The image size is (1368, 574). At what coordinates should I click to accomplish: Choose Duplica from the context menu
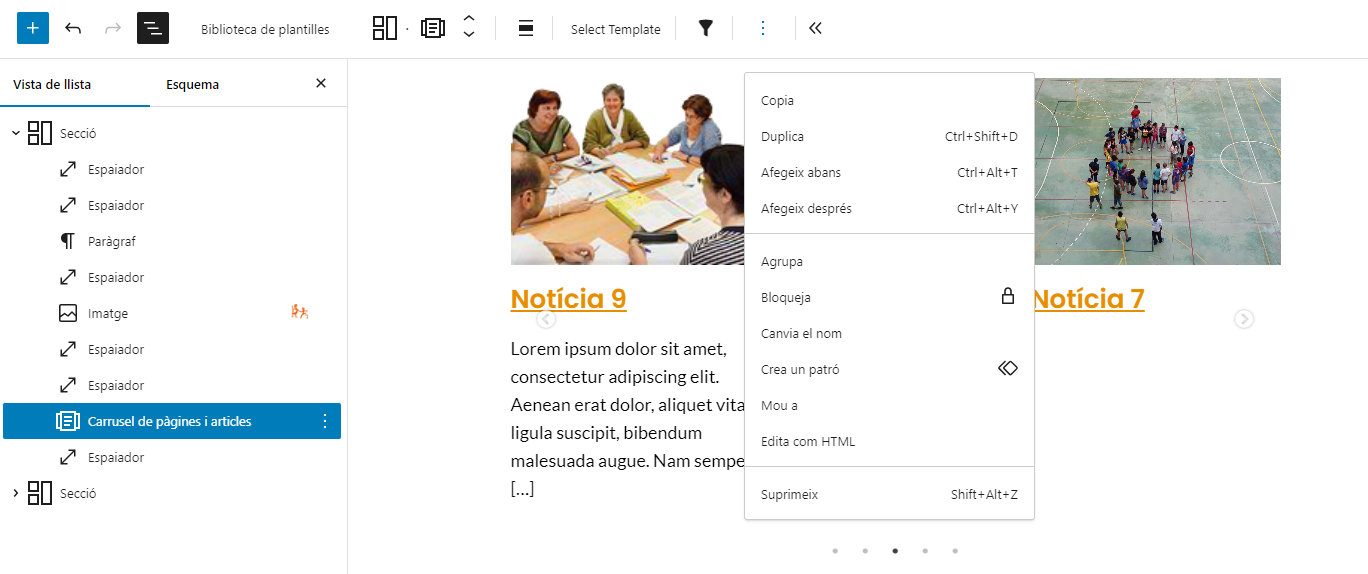coord(782,137)
